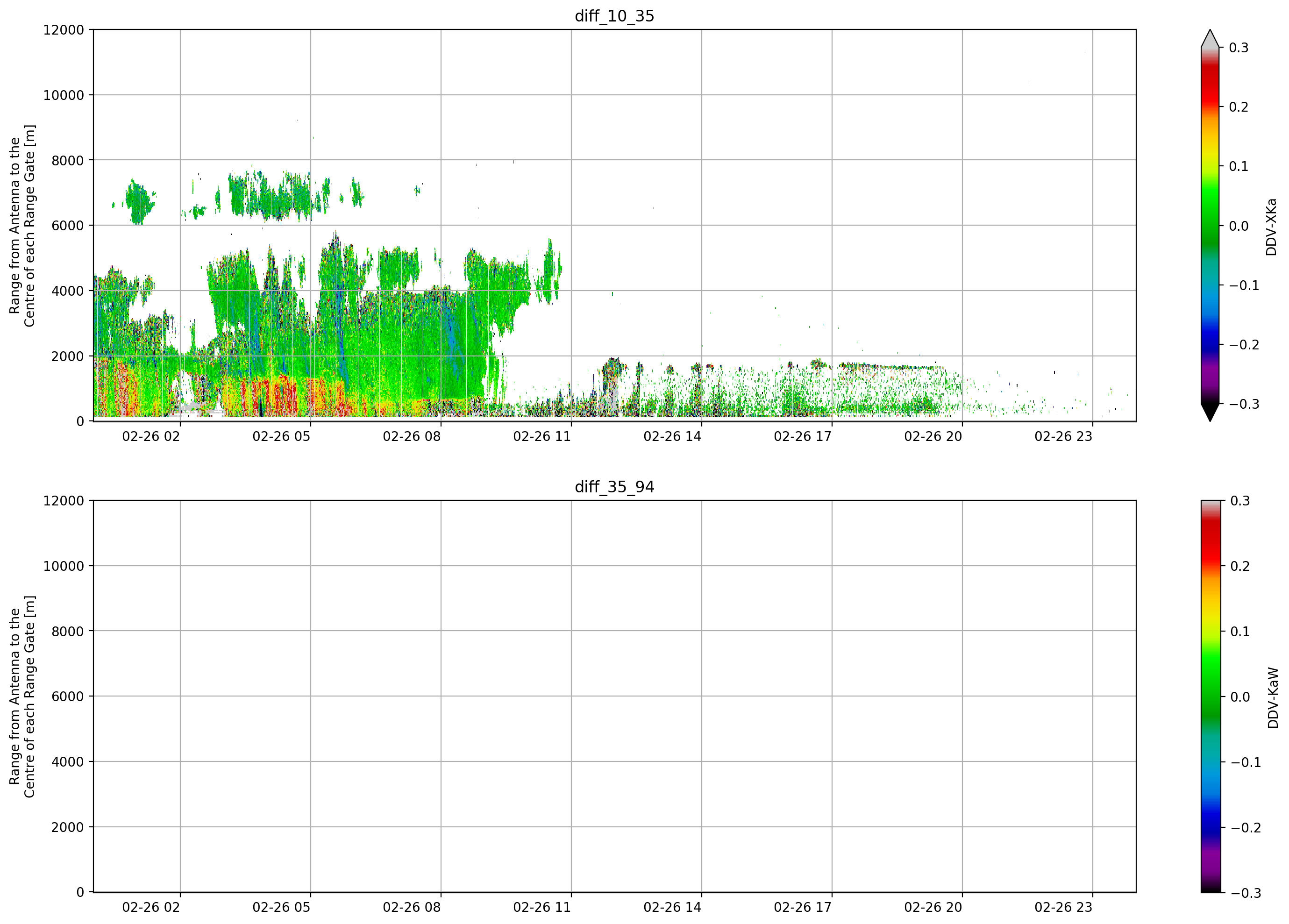The image size is (1289, 924).
Task: Click the 02-26 23 time tick under diff_10_35
Action: pyautogui.click(x=1063, y=436)
